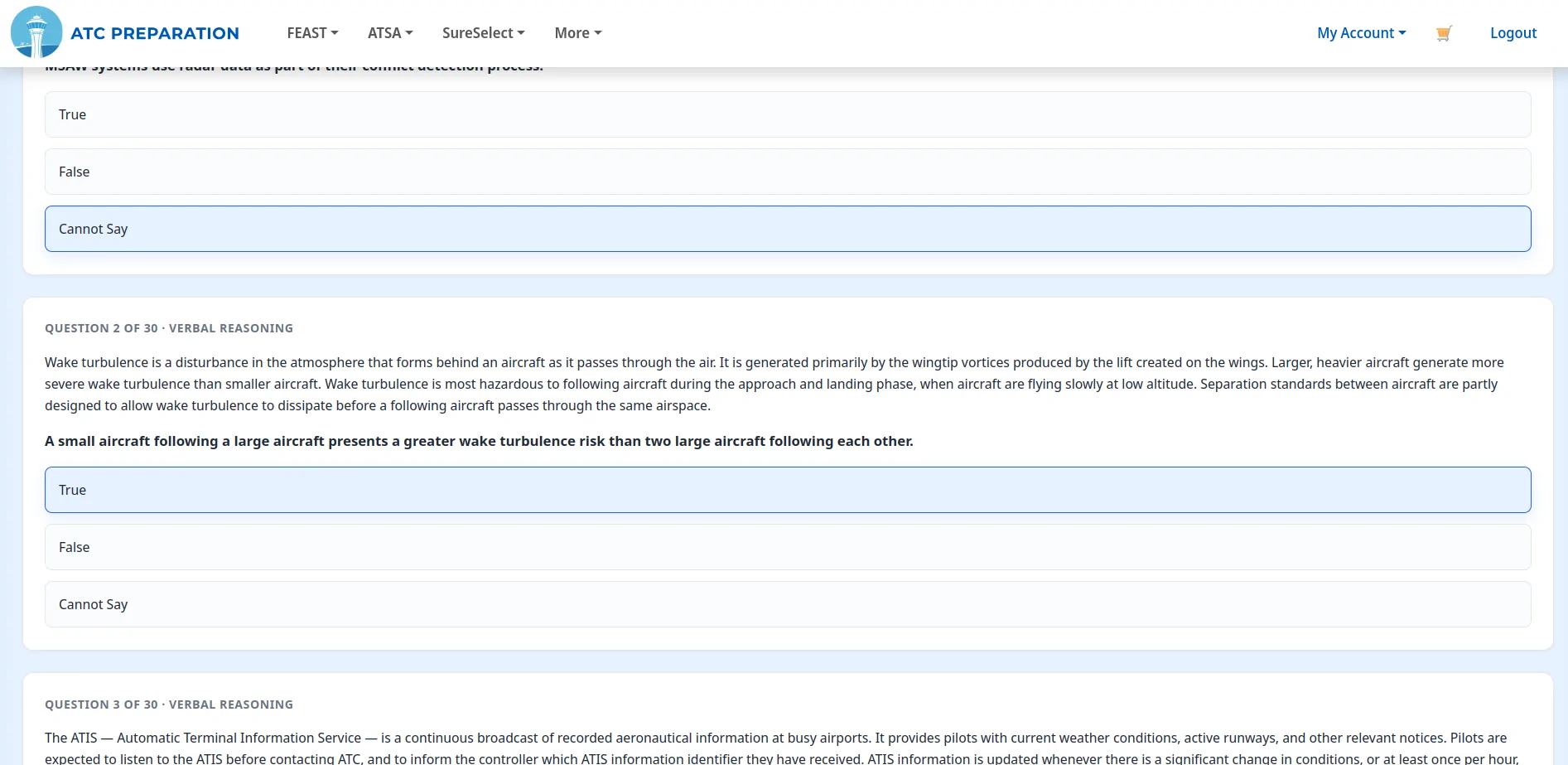This screenshot has width=1568, height=765.
Task: Expand the ATSA dropdown menu
Action: [390, 33]
